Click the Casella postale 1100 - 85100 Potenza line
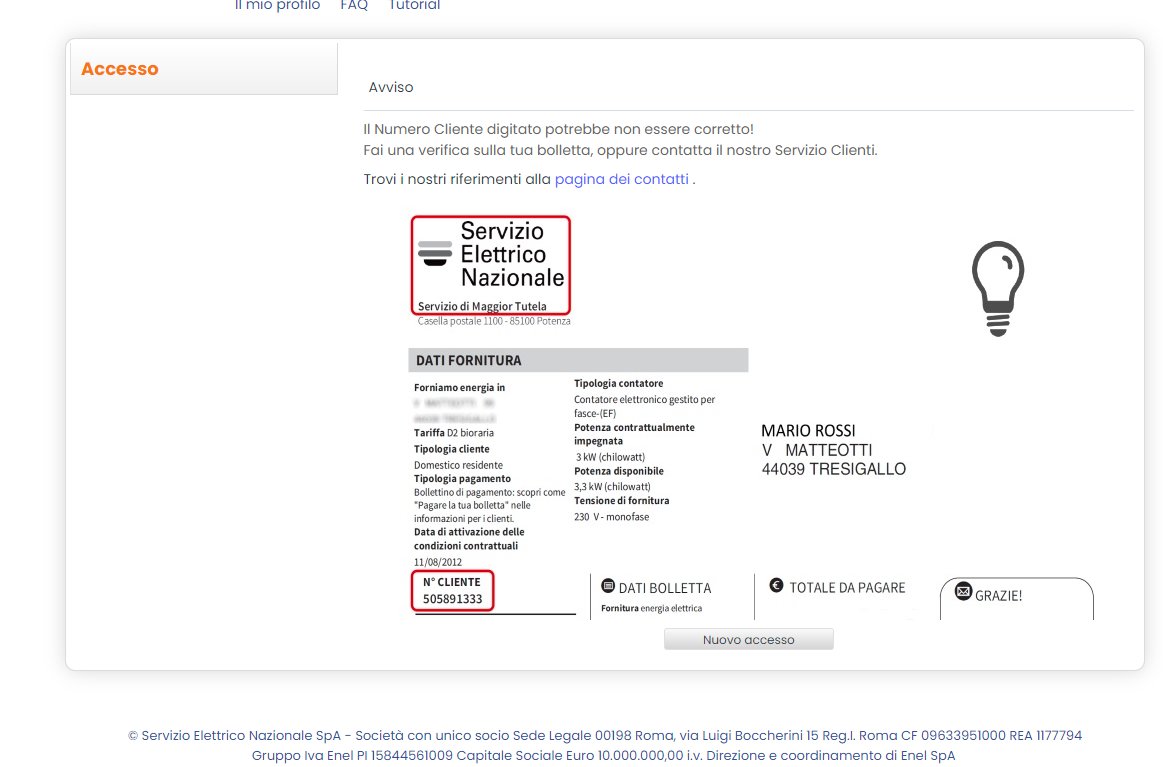This screenshot has width=1163, height=767. 494,321
